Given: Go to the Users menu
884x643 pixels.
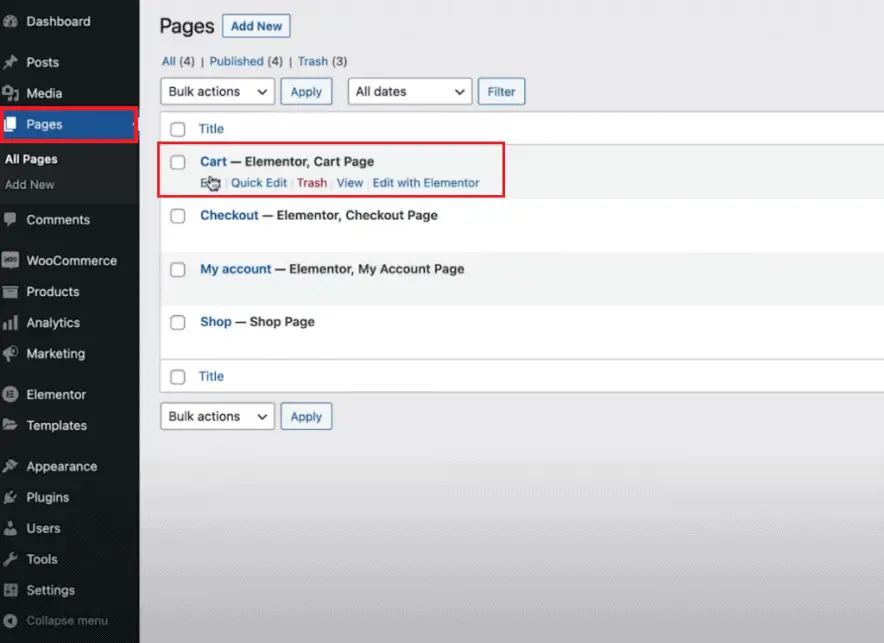Looking at the screenshot, I should pyautogui.click(x=43, y=528).
